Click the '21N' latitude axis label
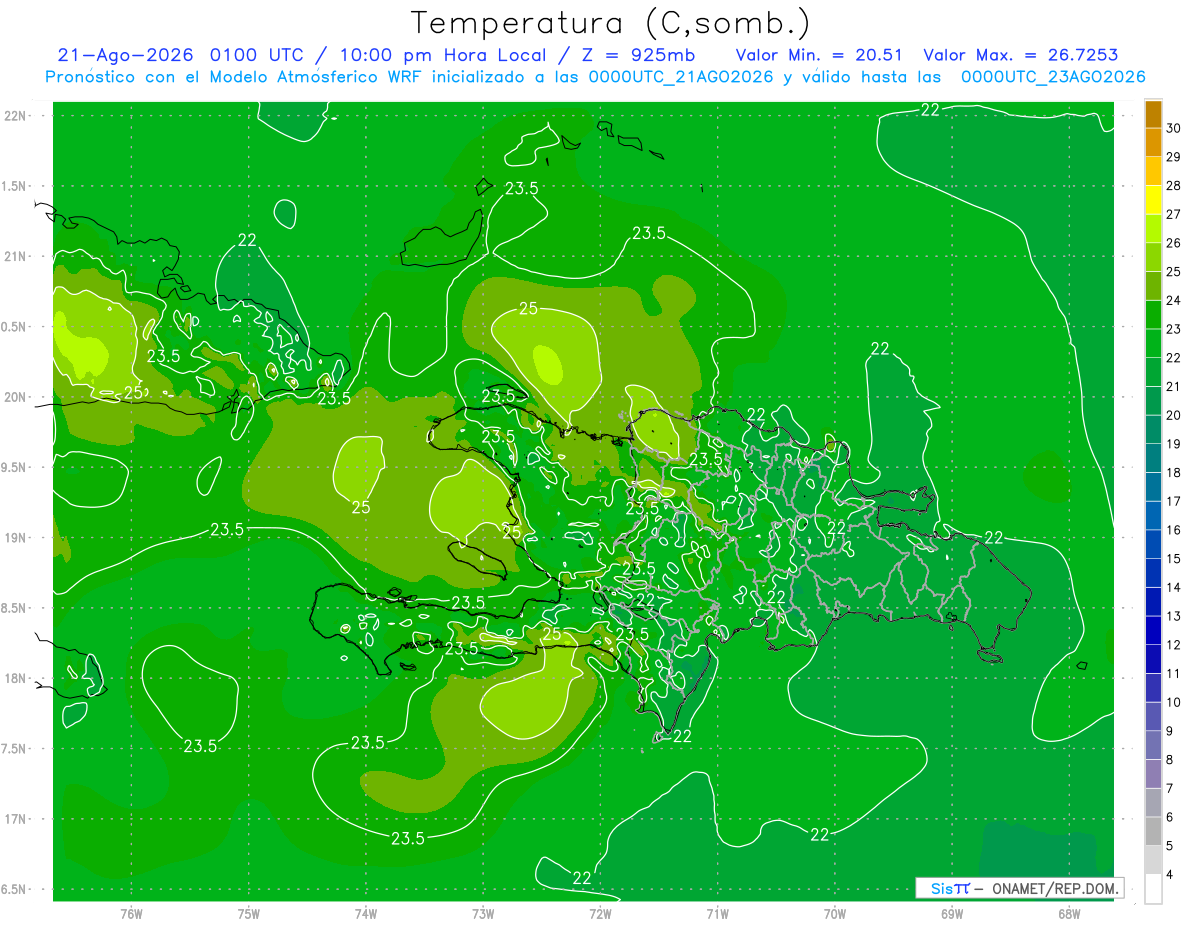 (15, 256)
